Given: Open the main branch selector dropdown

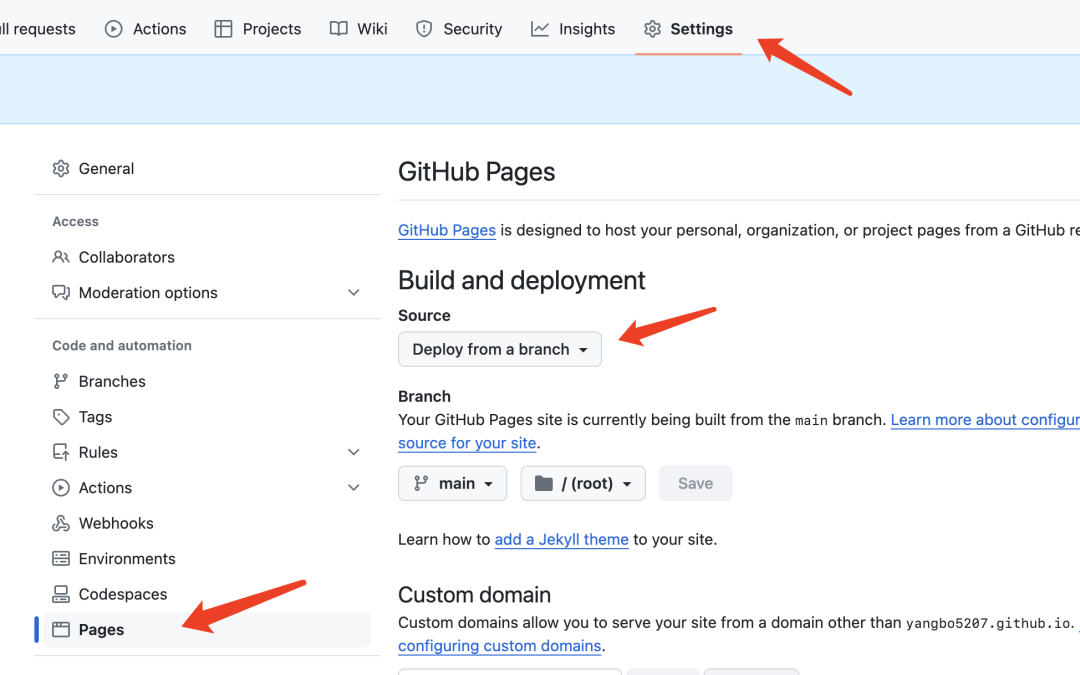Looking at the screenshot, I should click(453, 484).
